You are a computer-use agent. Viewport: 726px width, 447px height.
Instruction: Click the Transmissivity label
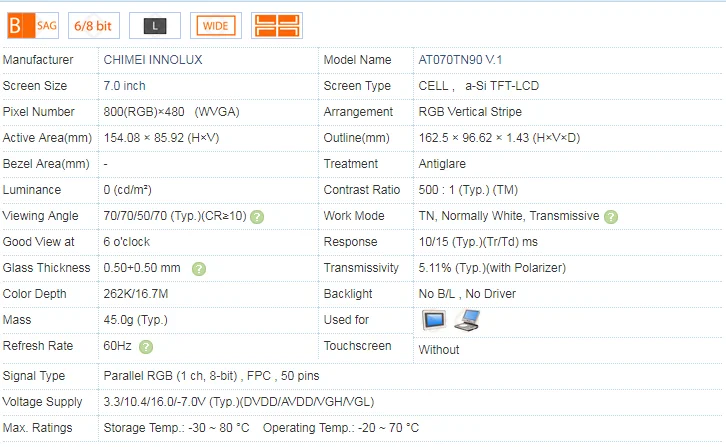(x=361, y=268)
